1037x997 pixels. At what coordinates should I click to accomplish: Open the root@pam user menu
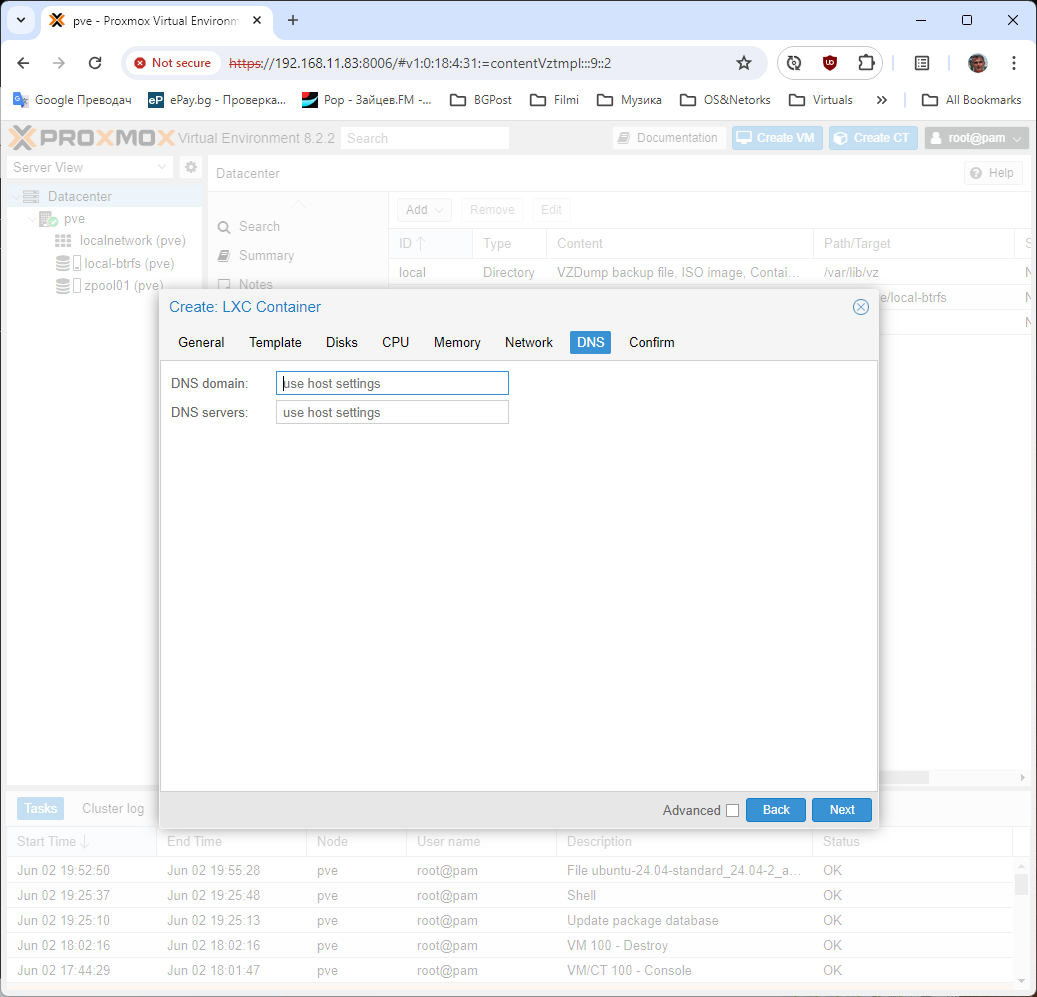[x=976, y=138]
